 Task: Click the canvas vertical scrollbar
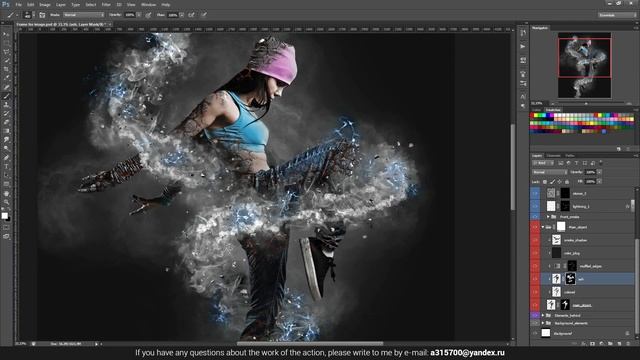tap(513, 167)
